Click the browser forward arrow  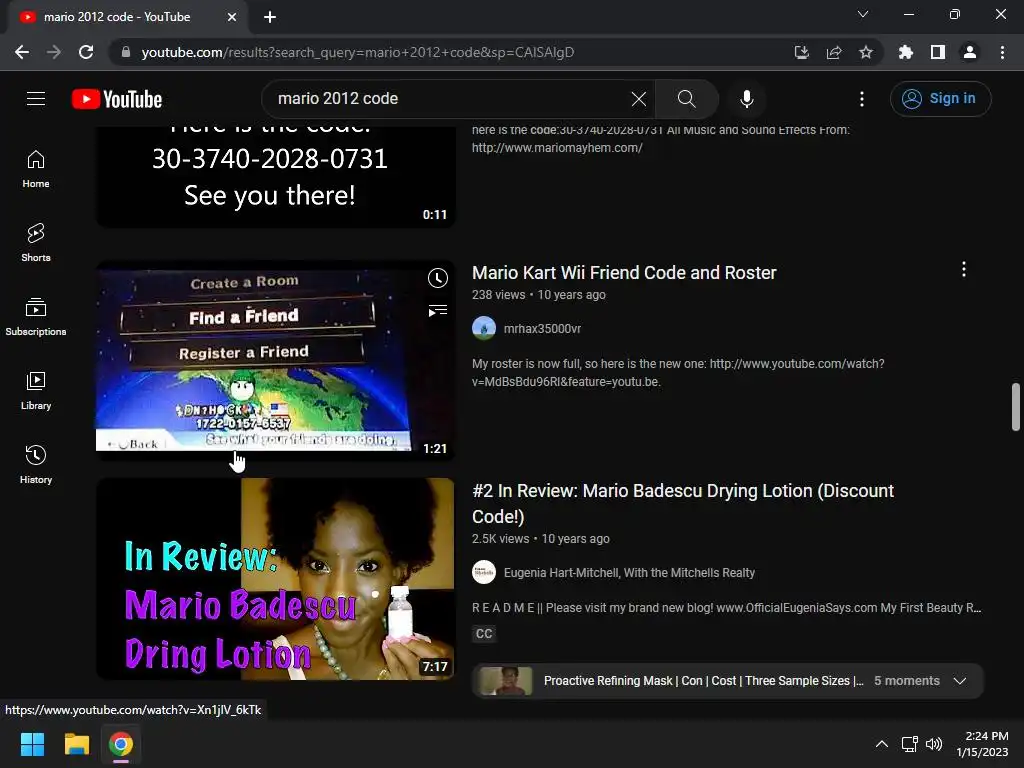click(x=54, y=52)
